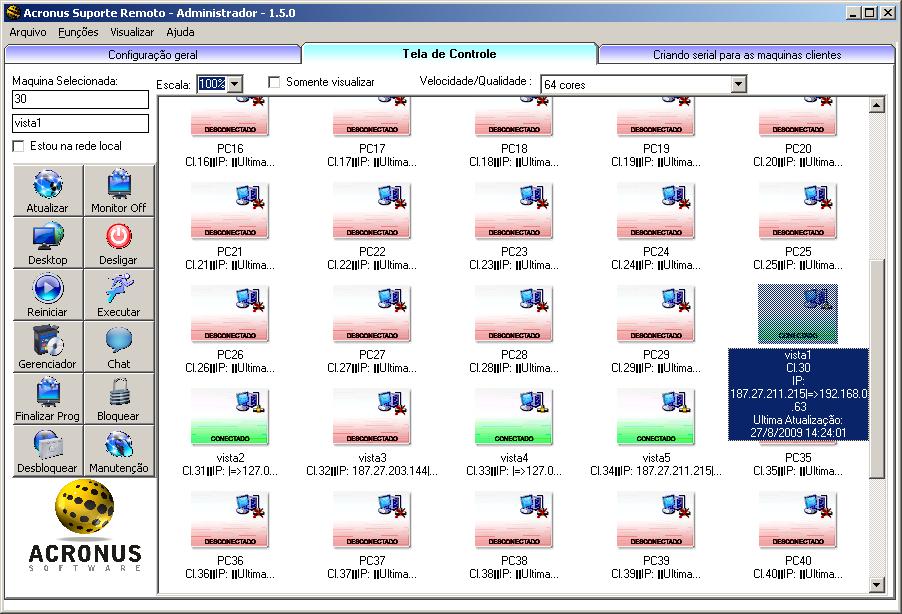
Task: Click the PC19 label text
Action: [656, 149]
